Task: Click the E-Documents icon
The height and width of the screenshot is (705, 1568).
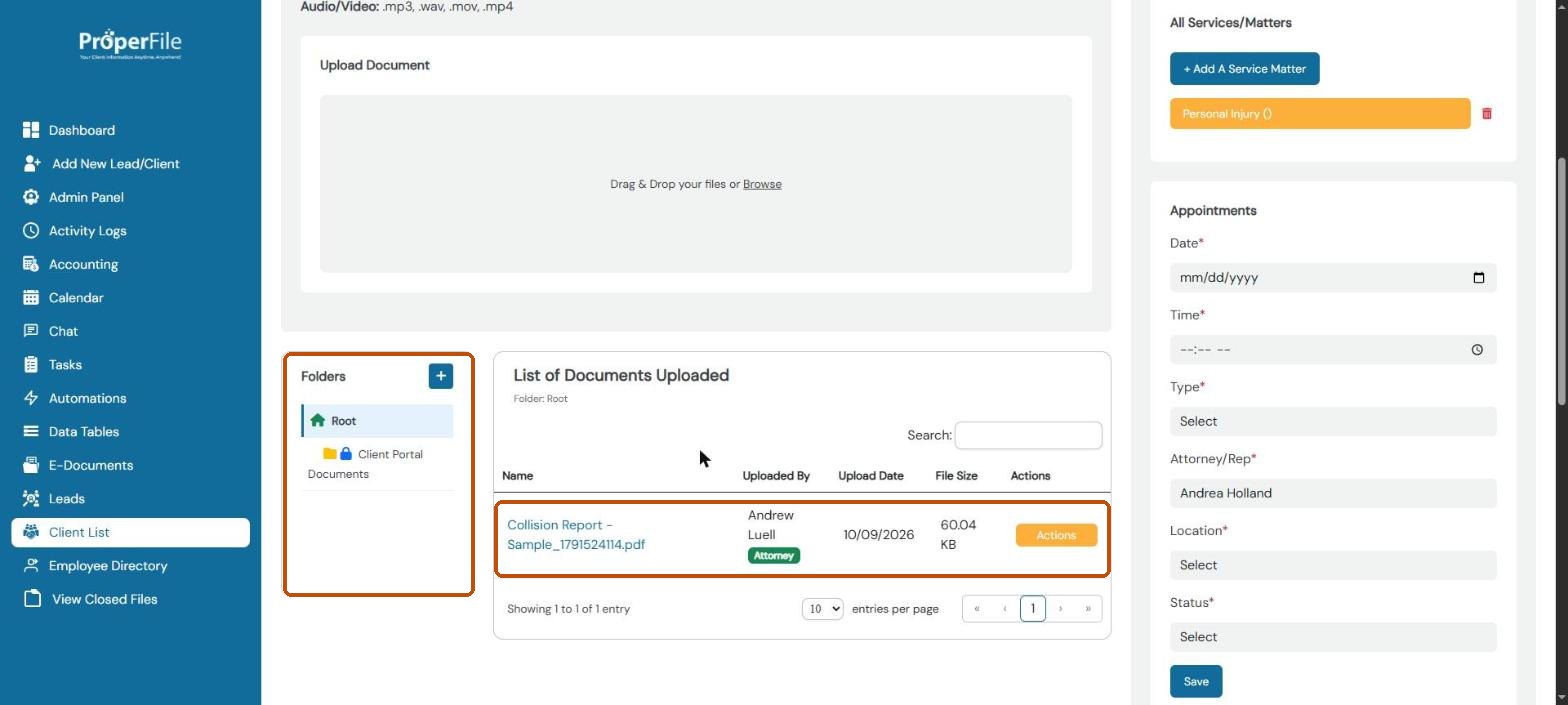Action: coord(31,465)
